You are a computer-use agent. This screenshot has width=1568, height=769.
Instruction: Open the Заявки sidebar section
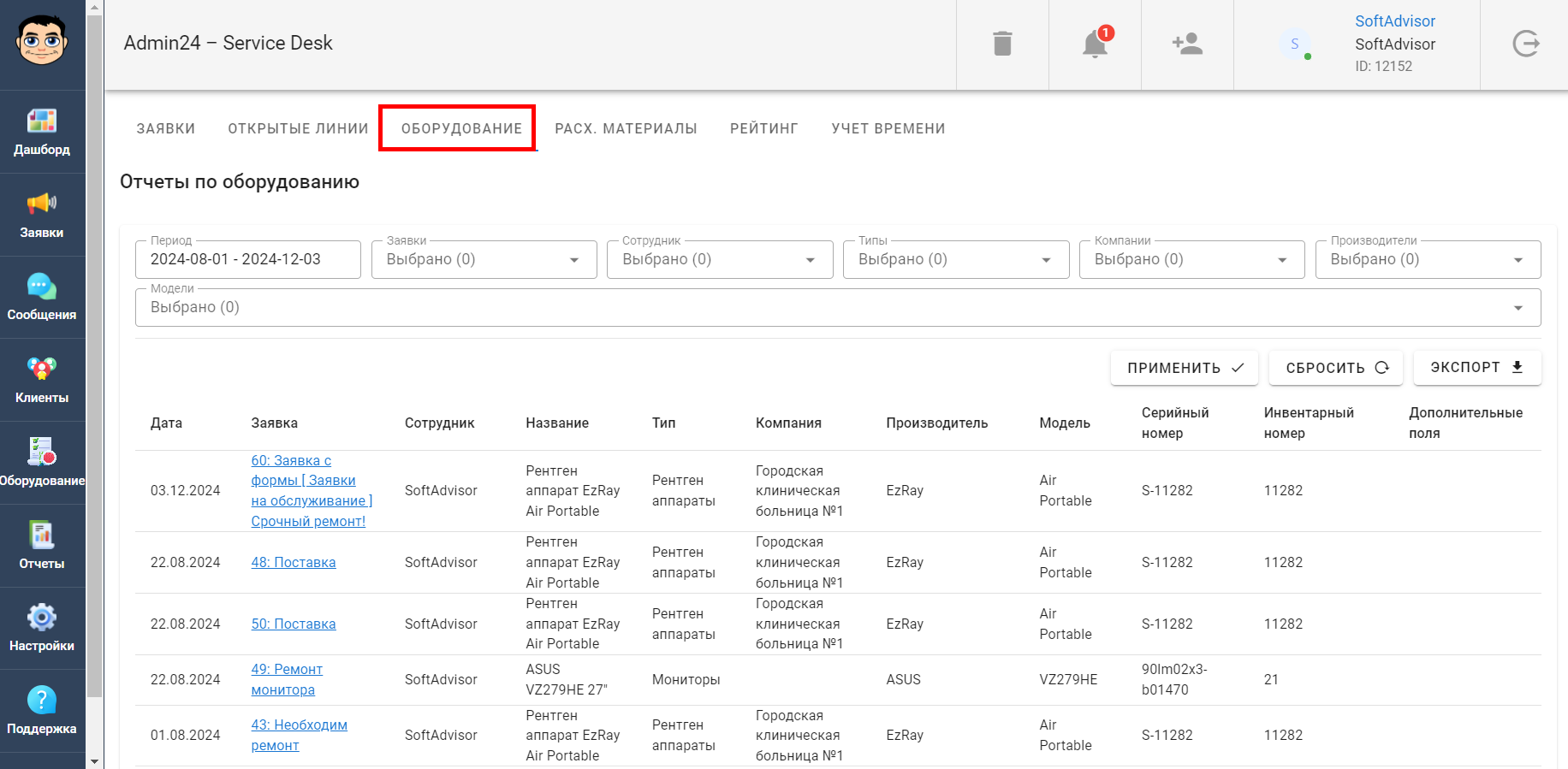pyautogui.click(x=42, y=215)
